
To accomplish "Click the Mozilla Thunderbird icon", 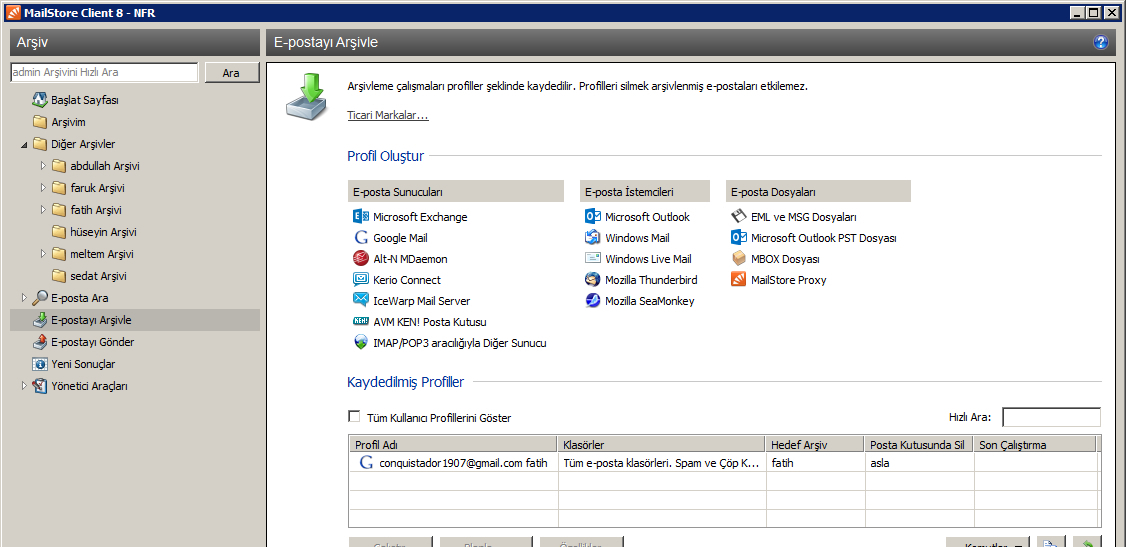I will [x=592, y=280].
